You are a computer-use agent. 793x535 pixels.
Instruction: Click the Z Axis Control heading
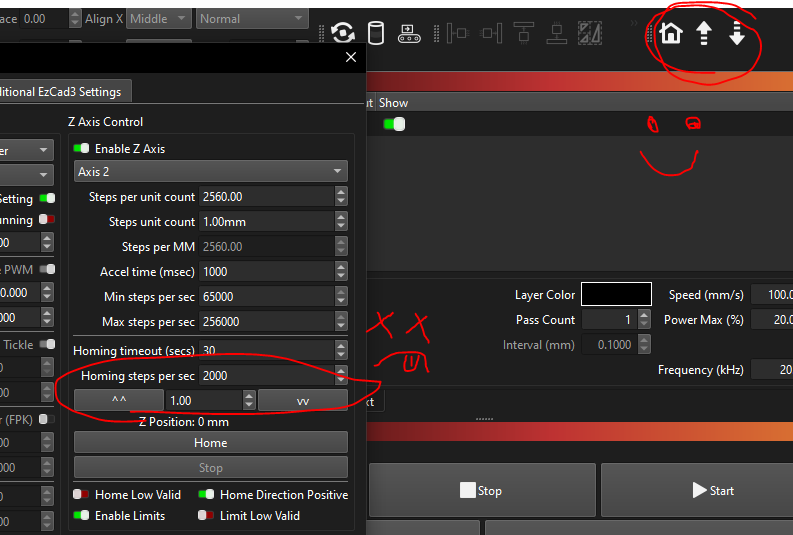[105, 121]
